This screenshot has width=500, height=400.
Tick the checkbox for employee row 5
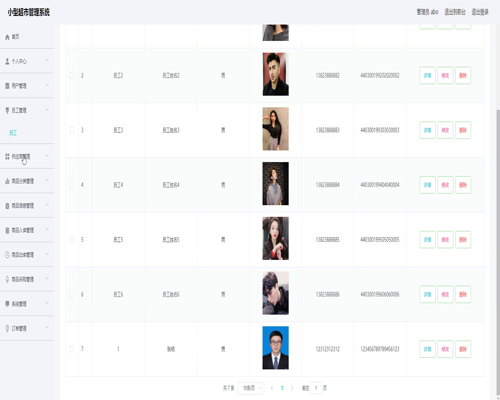click(x=71, y=240)
